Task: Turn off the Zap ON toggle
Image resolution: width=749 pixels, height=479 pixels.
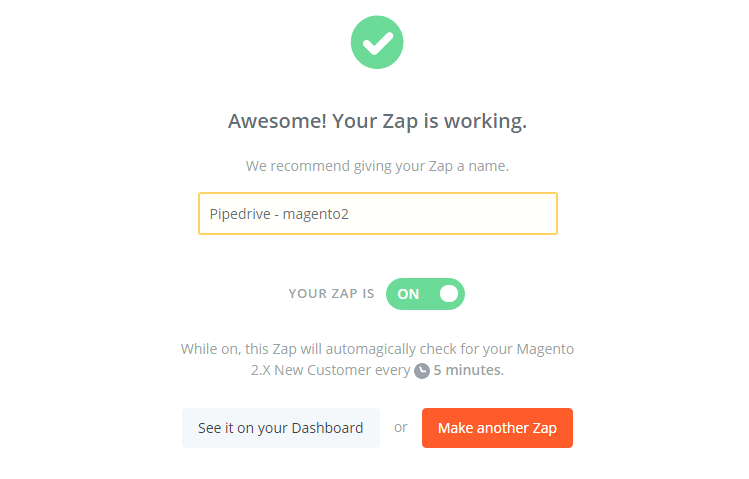Action: click(x=425, y=294)
